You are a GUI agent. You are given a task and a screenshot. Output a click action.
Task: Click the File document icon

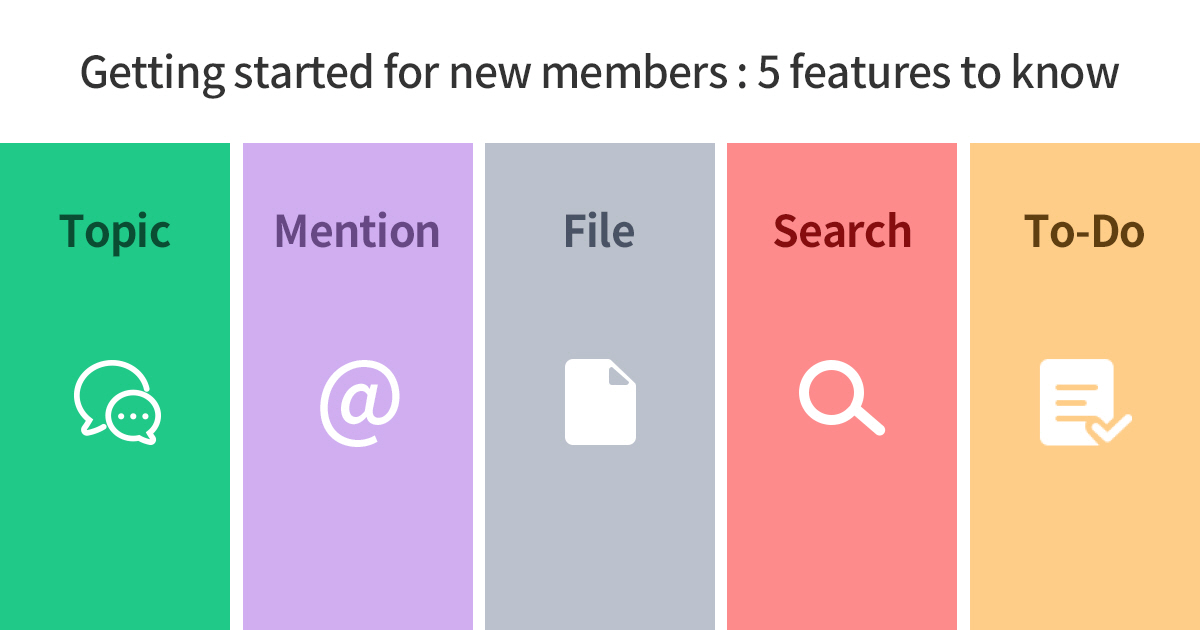coord(600,402)
